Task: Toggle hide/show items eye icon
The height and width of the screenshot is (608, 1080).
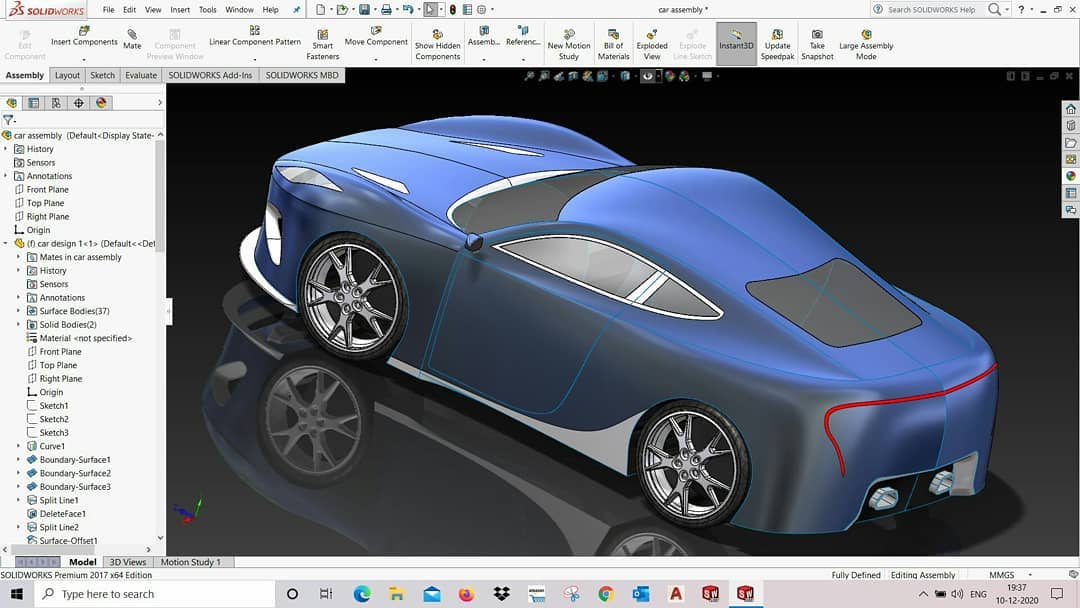Action: (x=647, y=76)
